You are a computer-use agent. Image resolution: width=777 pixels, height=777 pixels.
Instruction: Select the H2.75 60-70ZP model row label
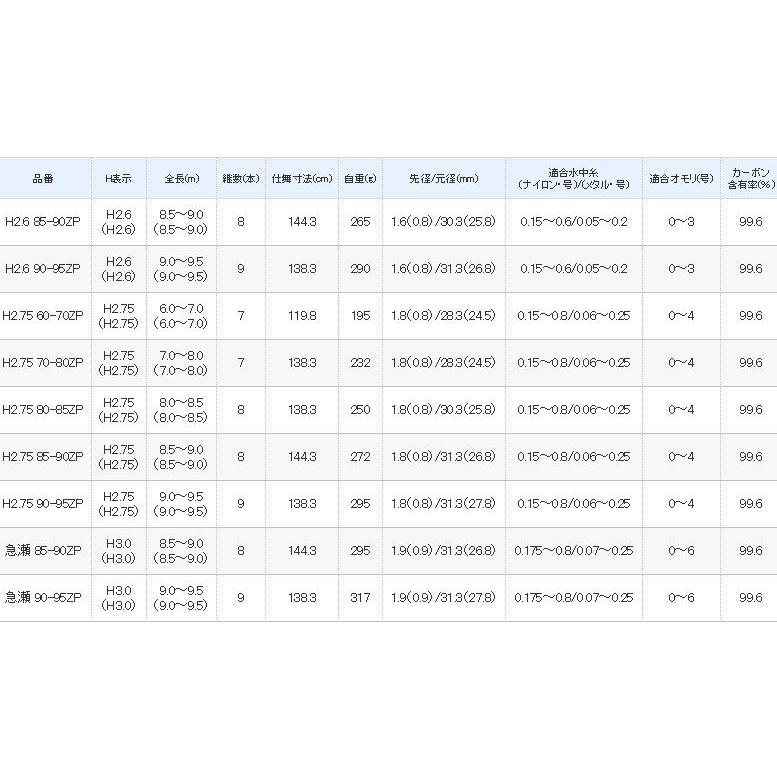pos(43,316)
